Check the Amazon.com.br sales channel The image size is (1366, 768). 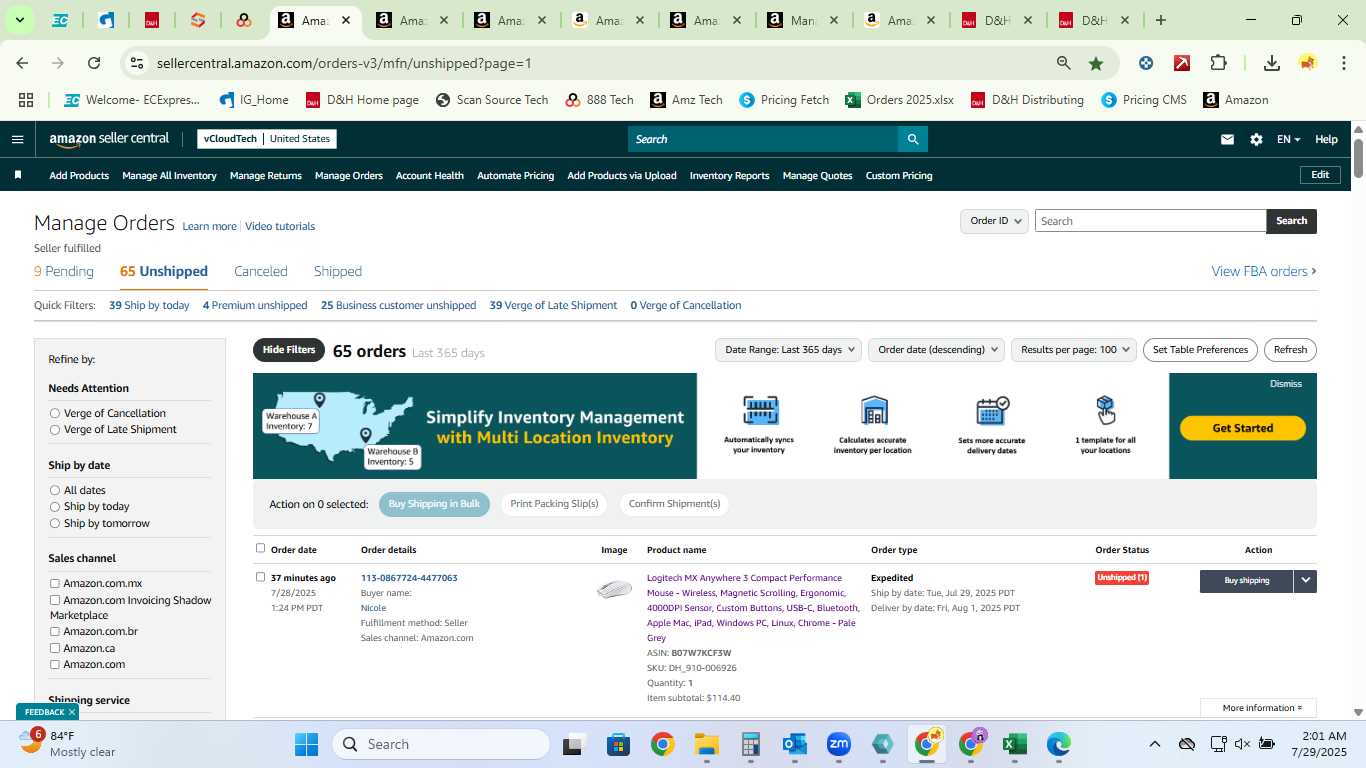tap(55, 632)
